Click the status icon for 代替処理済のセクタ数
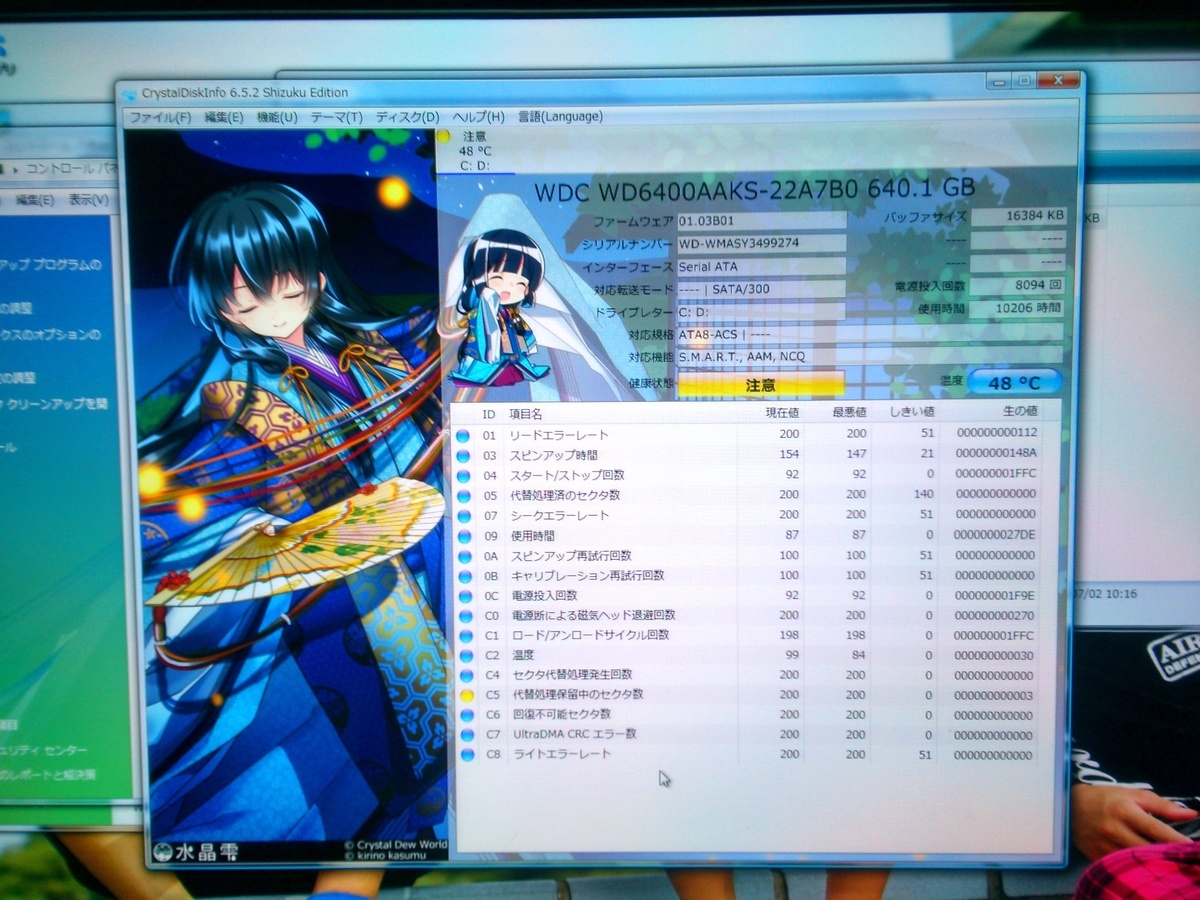Screen dimensions: 1200x900 pyautogui.click(x=463, y=495)
